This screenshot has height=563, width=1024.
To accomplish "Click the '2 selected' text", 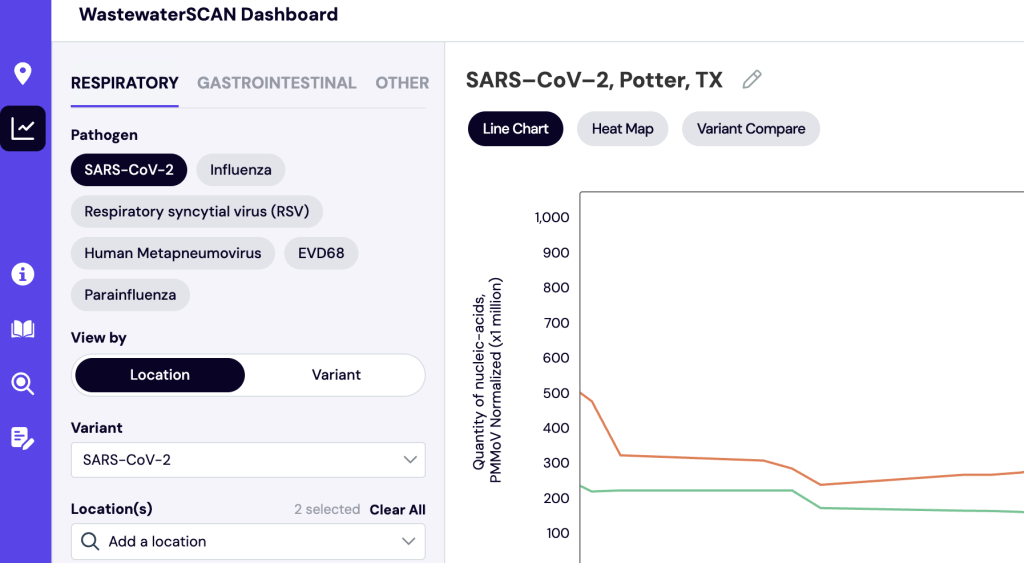I will click(x=327, y=509).
